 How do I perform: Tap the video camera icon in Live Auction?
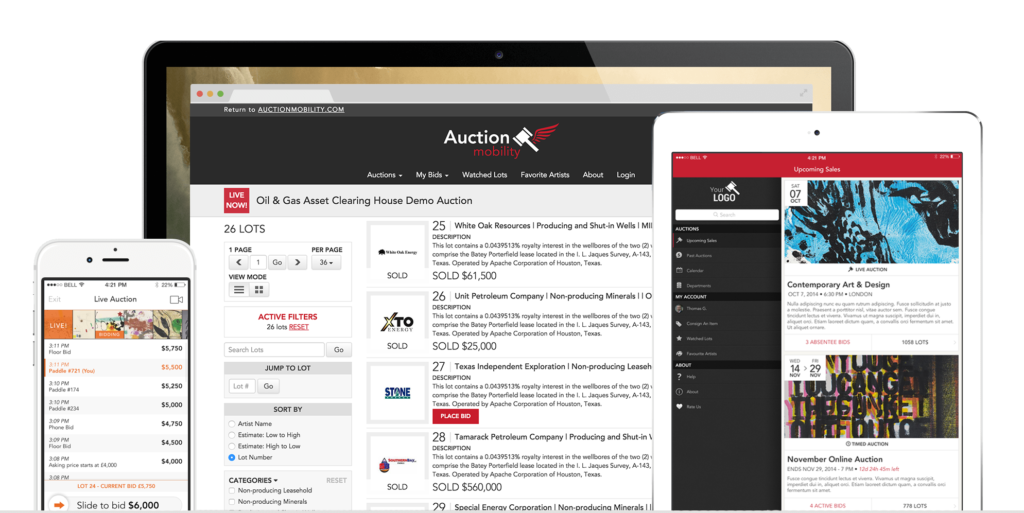point(176,299)
